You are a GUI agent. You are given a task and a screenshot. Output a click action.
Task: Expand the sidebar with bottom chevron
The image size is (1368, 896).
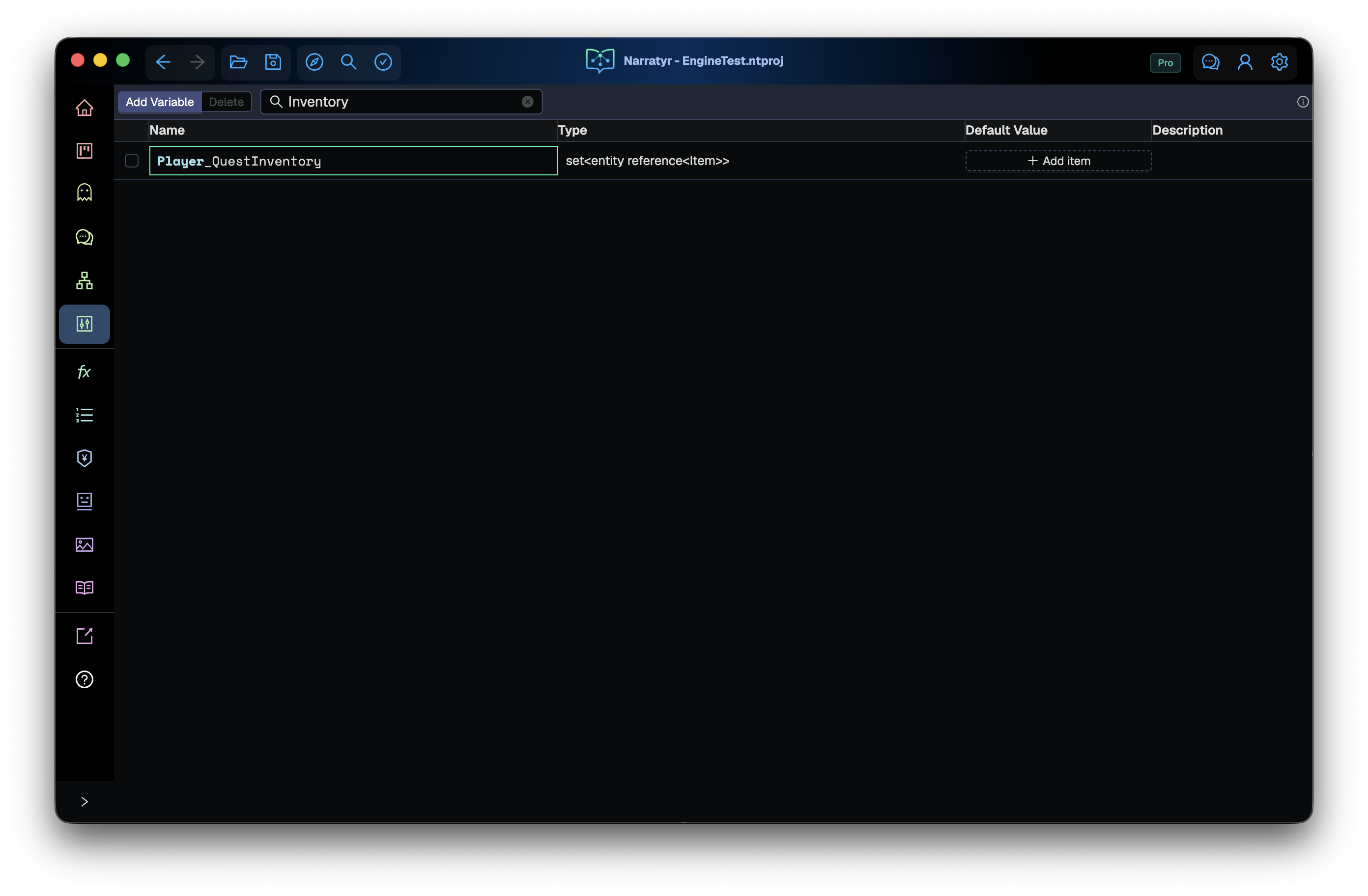pos(85,802)
